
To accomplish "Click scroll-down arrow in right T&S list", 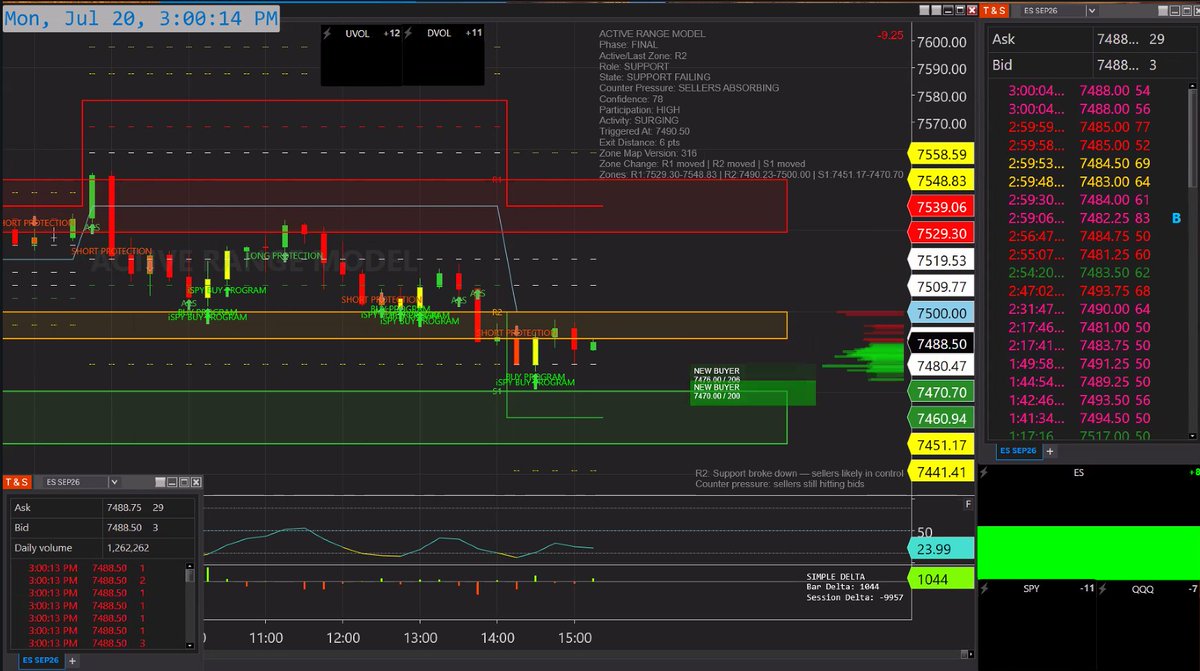I will pos(1191,435).
